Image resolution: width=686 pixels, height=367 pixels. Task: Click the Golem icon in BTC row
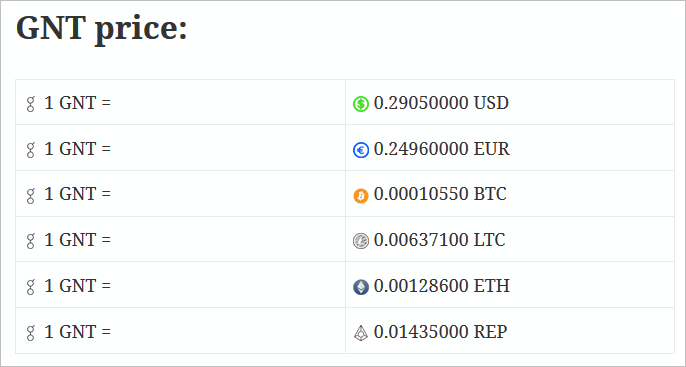(30, 196)
